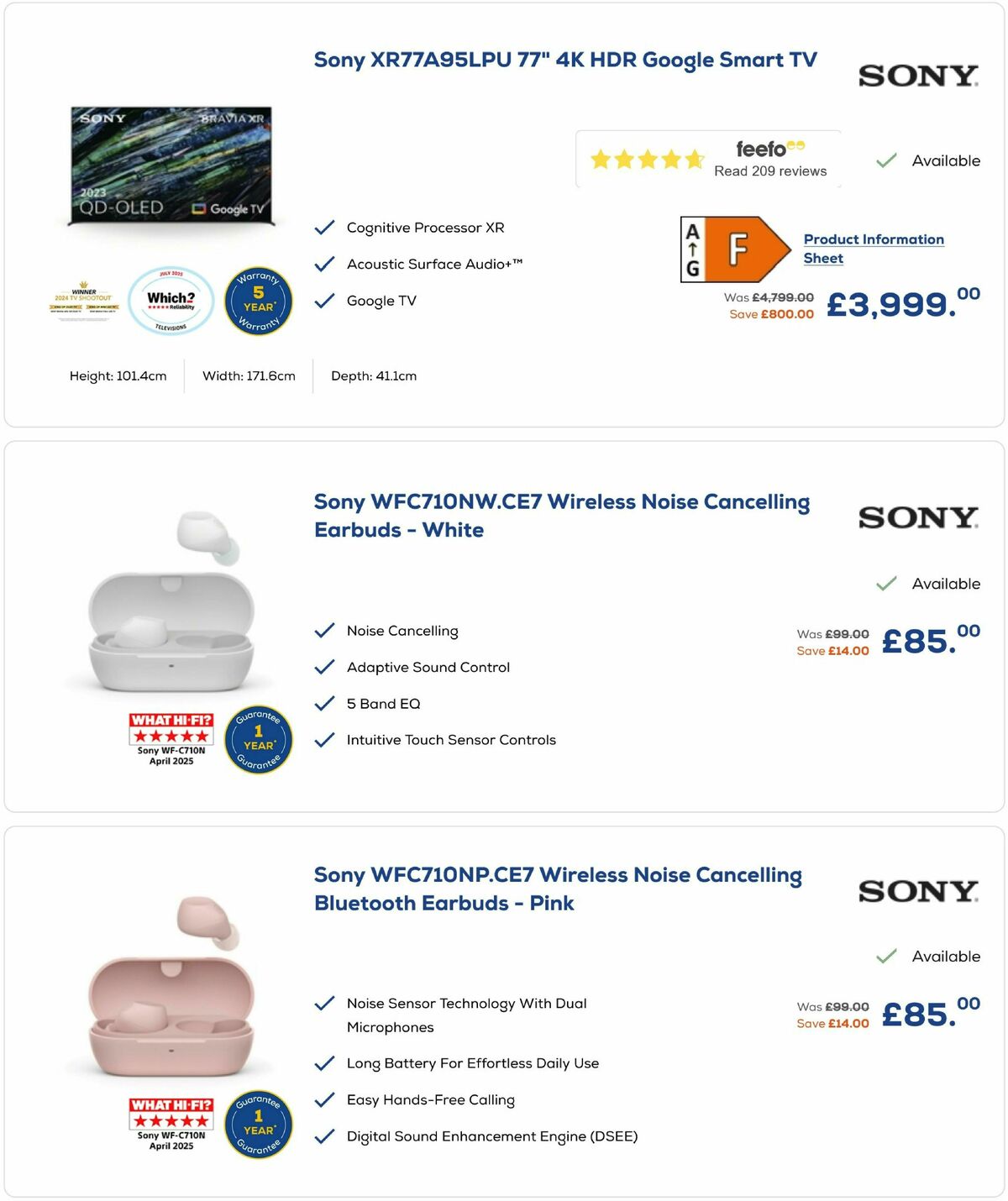Toggle the Available indicator on the white earbuds
1008x1201 pixels.
[885, 582]
